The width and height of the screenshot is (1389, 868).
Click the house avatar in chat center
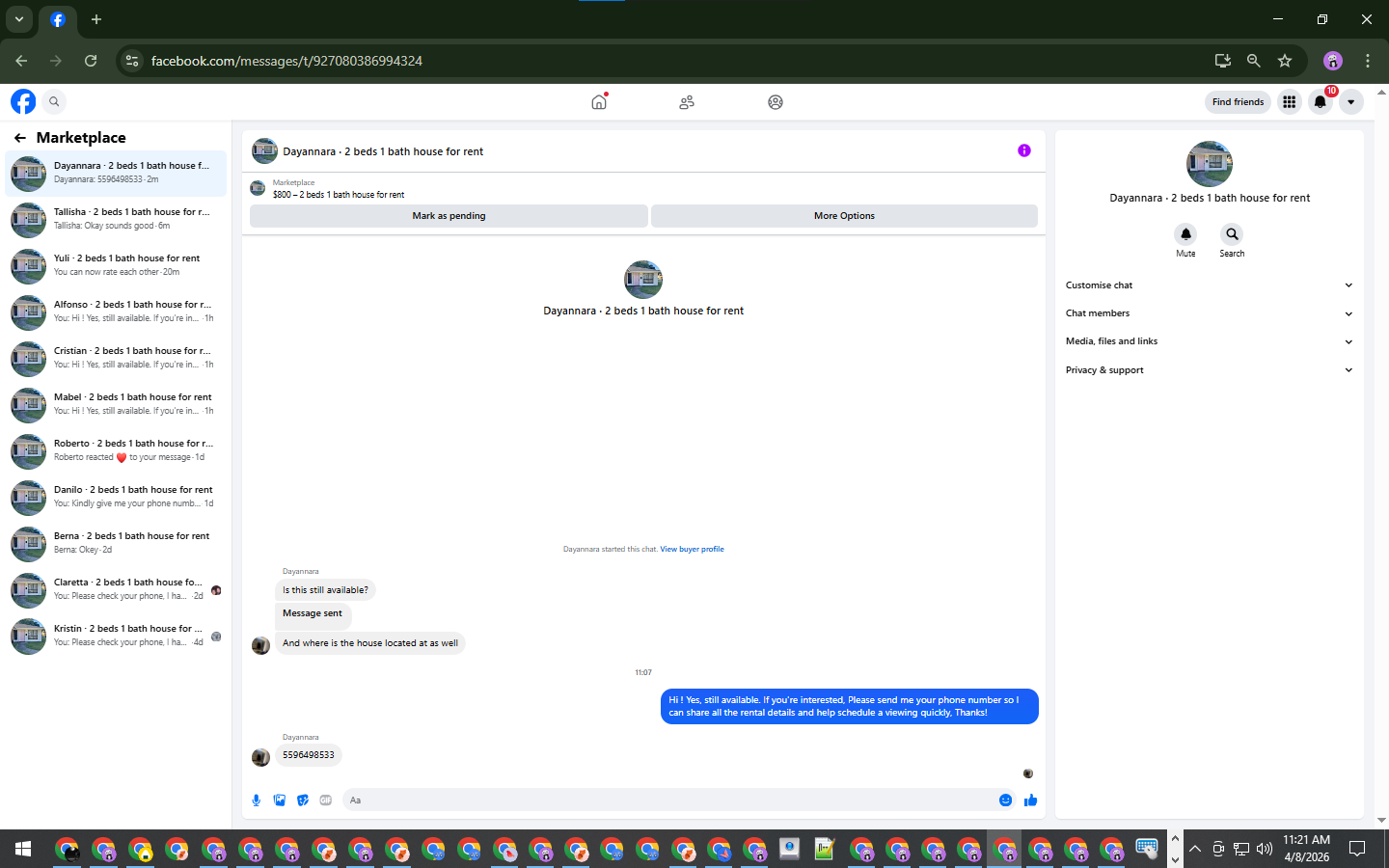[x=643, y=280]
